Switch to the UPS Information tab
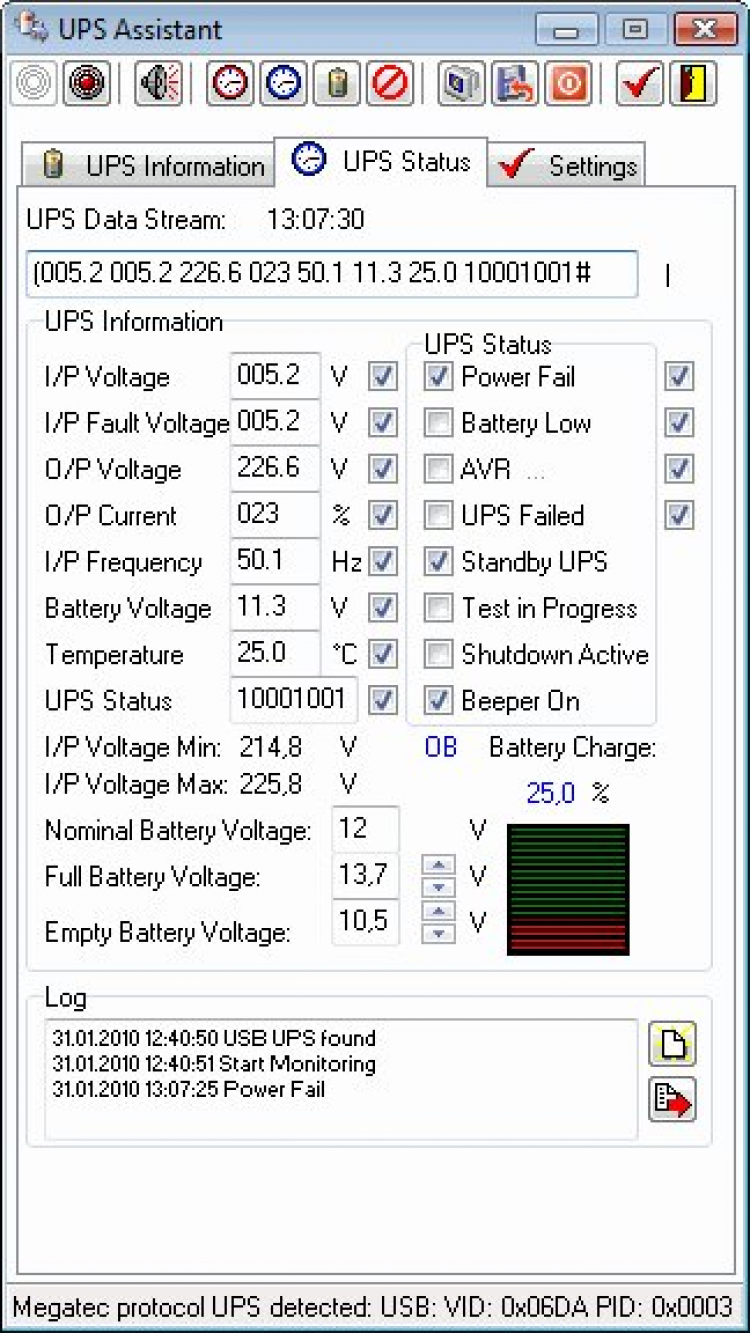Viewport: 750px width, 1333px height. [146, 166]
